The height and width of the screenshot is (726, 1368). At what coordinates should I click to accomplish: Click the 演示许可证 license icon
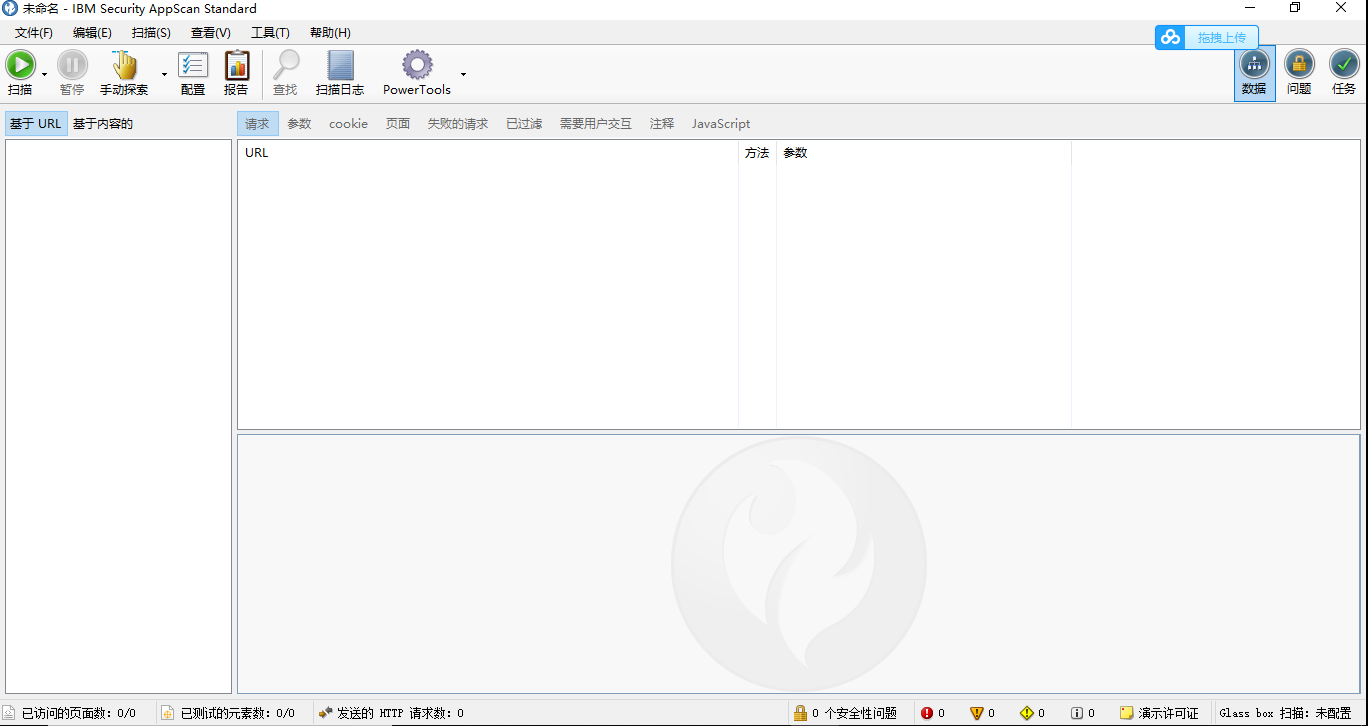[x=1127, y=713]
